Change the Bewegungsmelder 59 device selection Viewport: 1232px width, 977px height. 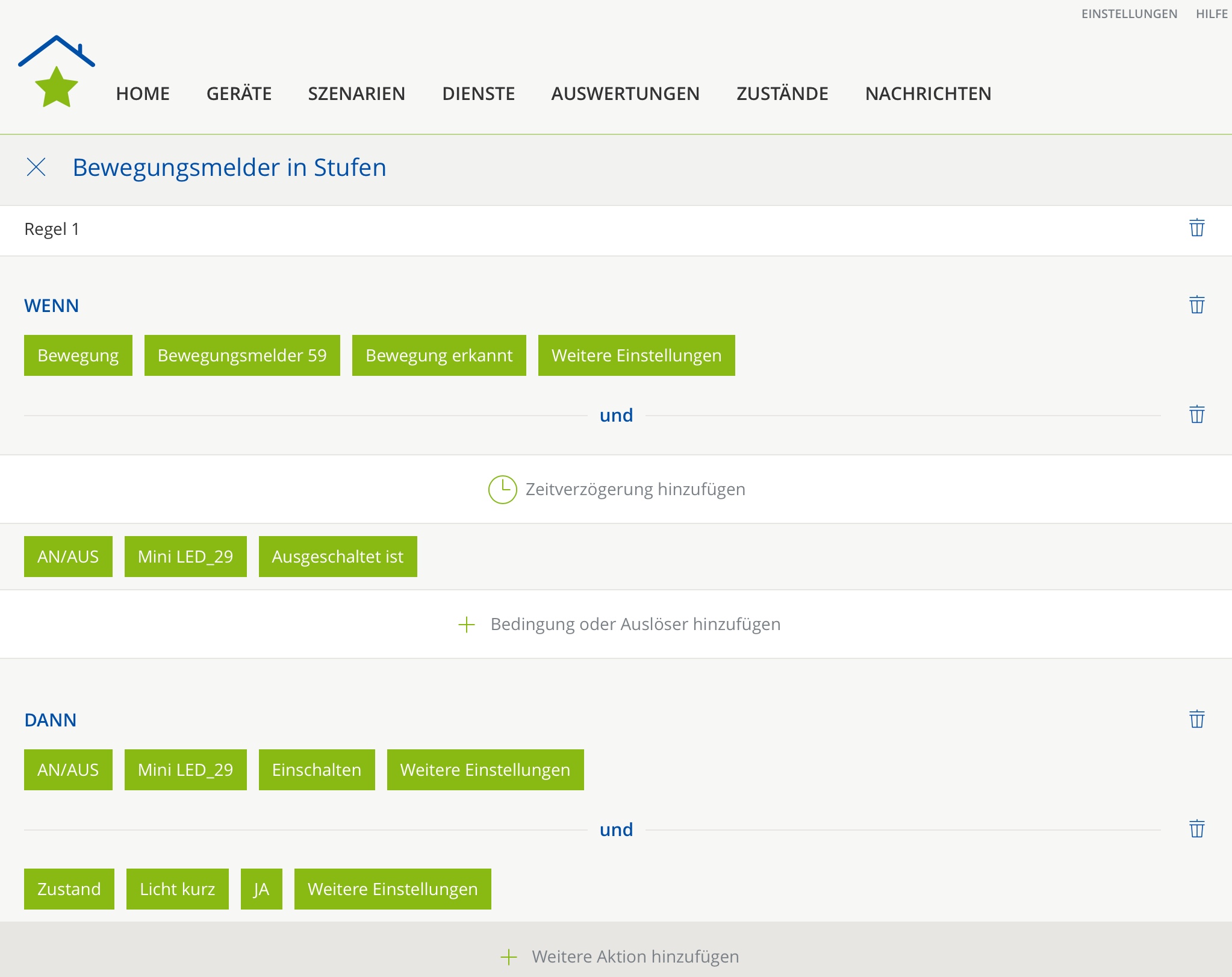coord(242,355)
